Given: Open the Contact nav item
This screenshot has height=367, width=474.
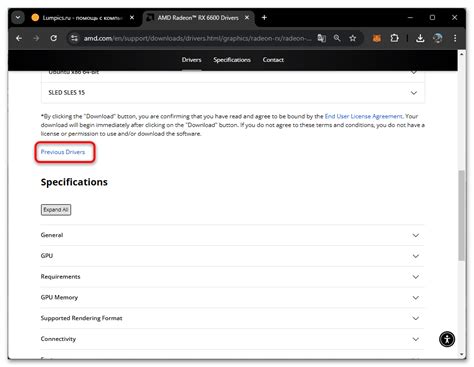Looking at the screenshot, I should [x=273, y=60].
